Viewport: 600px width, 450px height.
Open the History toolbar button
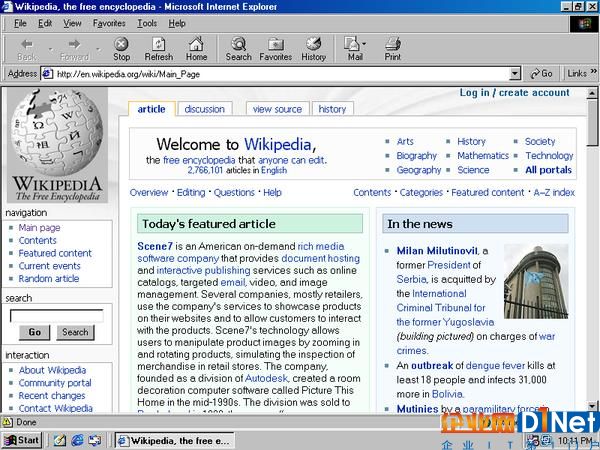coord(313,49)
